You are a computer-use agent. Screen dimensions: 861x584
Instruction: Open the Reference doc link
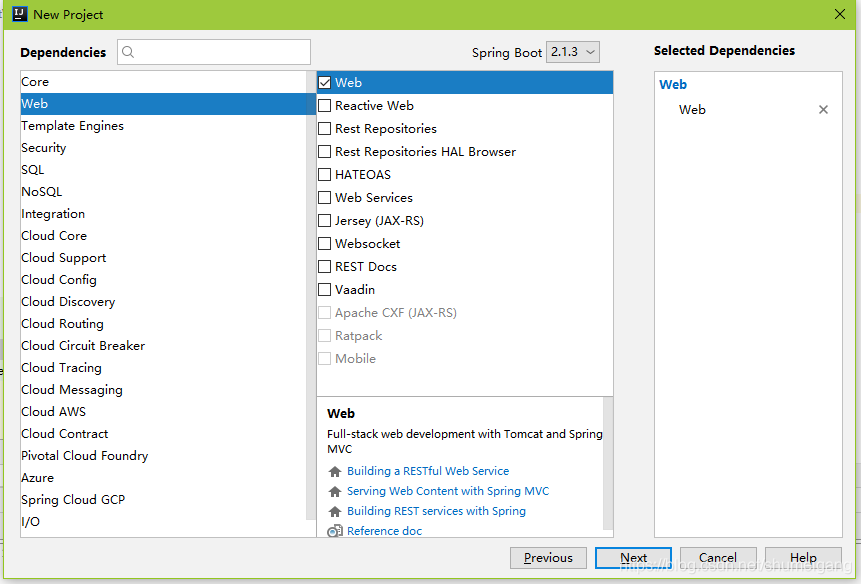click(x=384, y=531)
